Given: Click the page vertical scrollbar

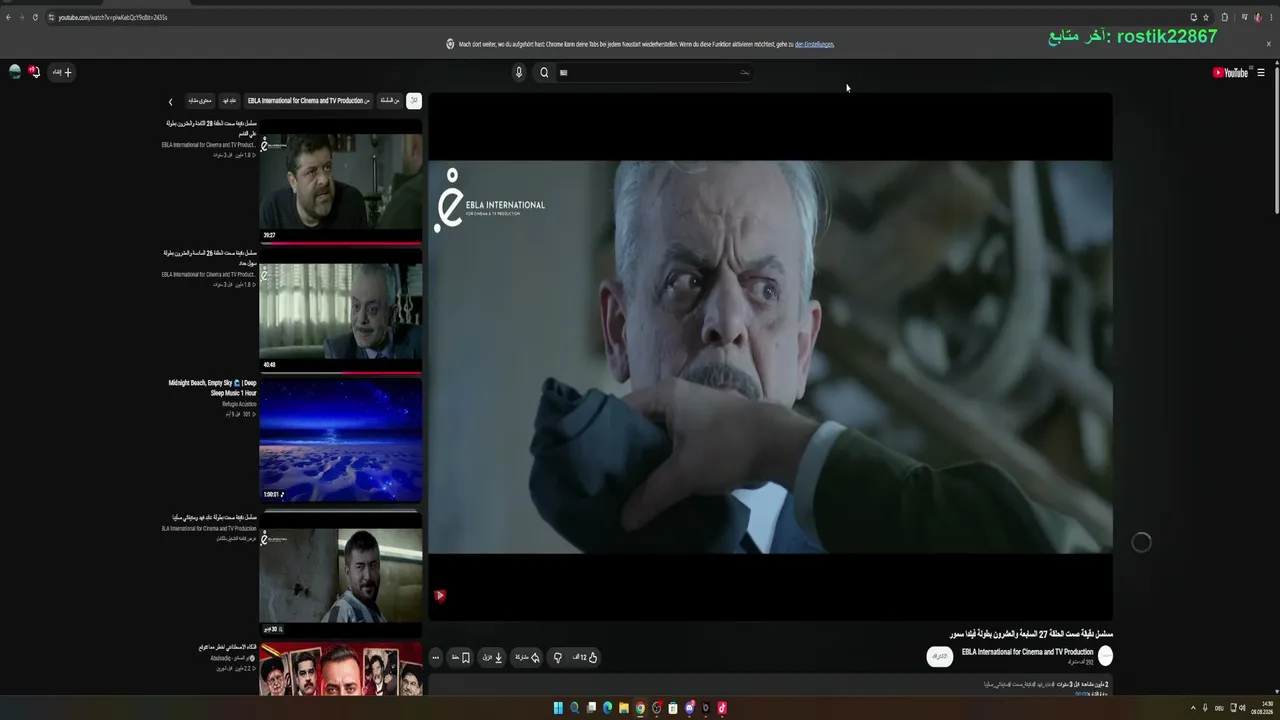Looking at the screenshot, I should coord(1276,140).
